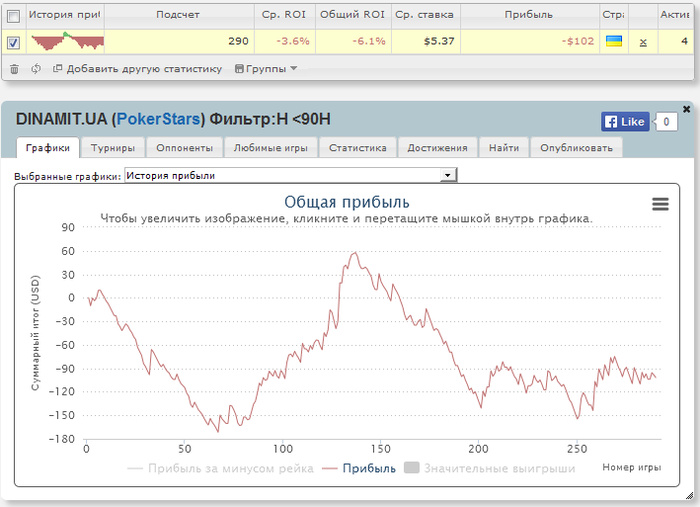The height and width of the screenshot is (507, 700).
Task: Click the Facebook Like button
Action: pyautogui.click(x=625, y=122)
